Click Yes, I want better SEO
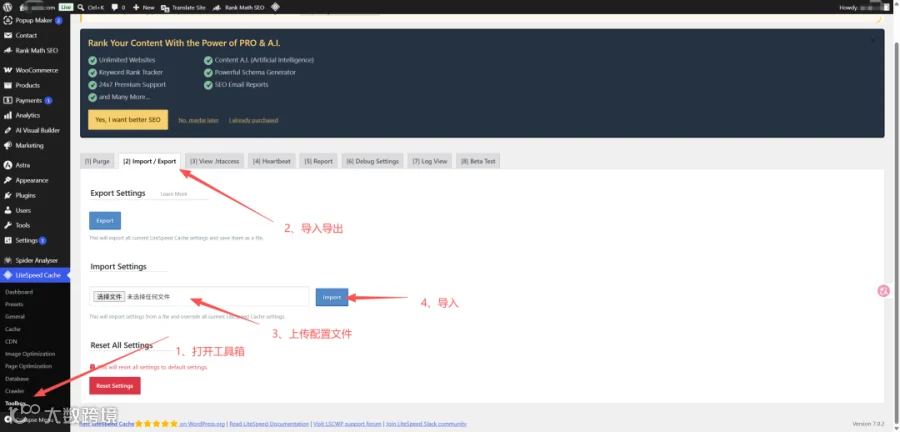This screenshot has height=432, width=900. point(128,120)
